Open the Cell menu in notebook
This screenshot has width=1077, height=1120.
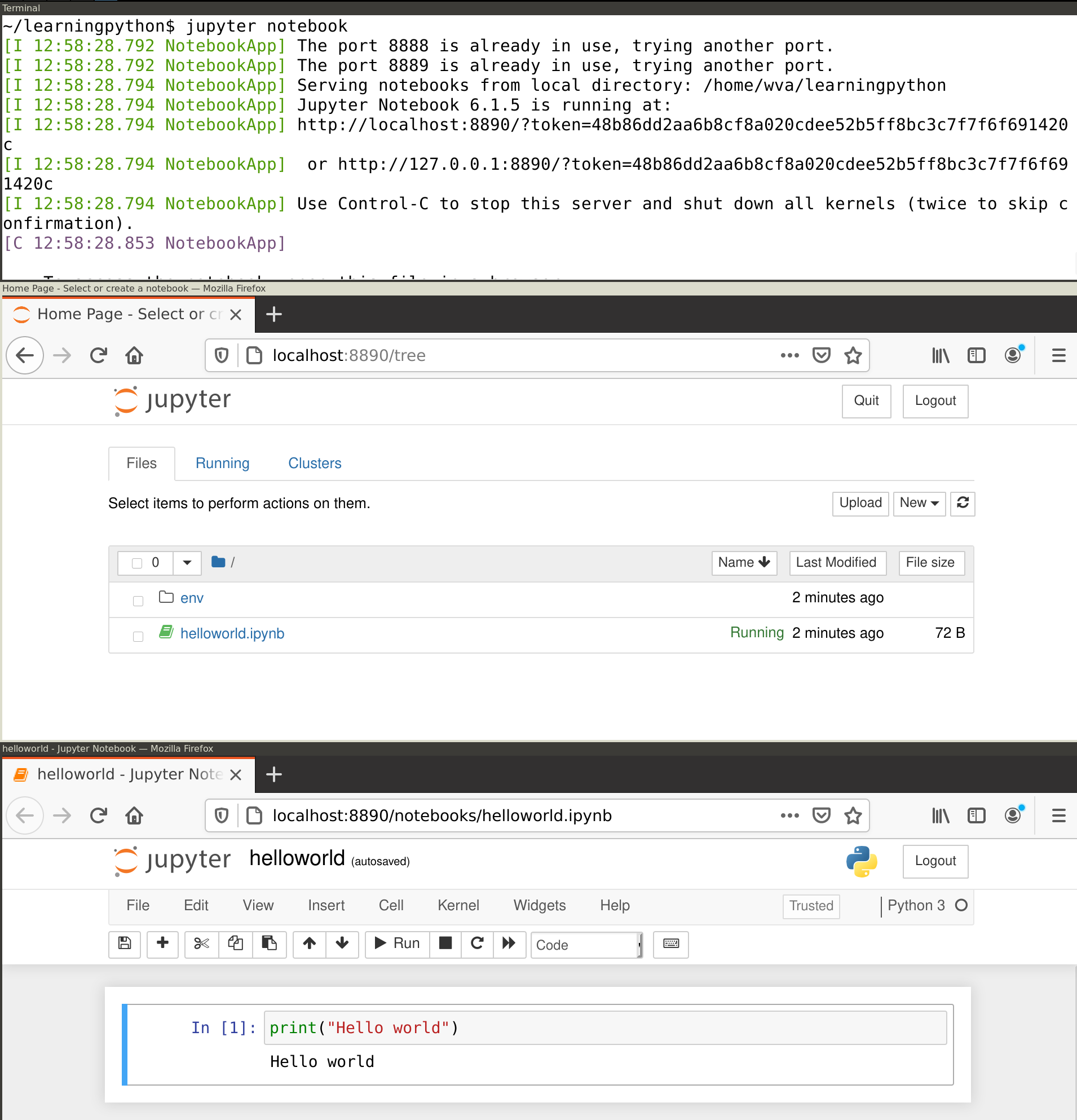point(391,905)
